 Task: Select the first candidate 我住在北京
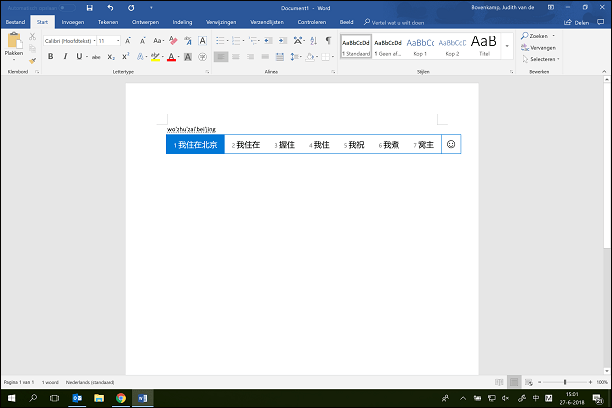(196, 145)
